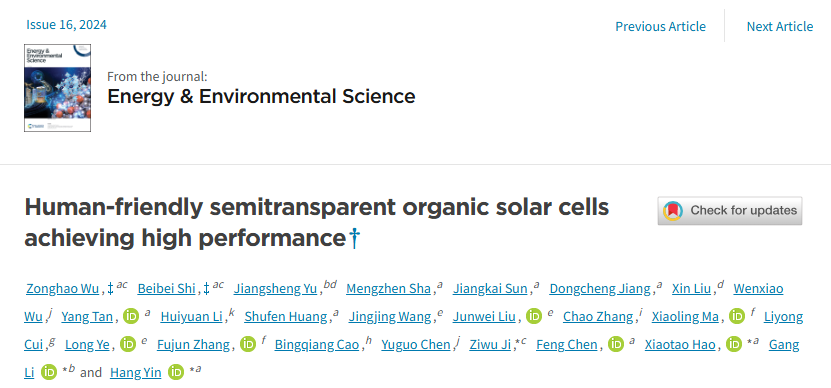
Task: Click Gang Li's ORCID icon
Action: 49,373
